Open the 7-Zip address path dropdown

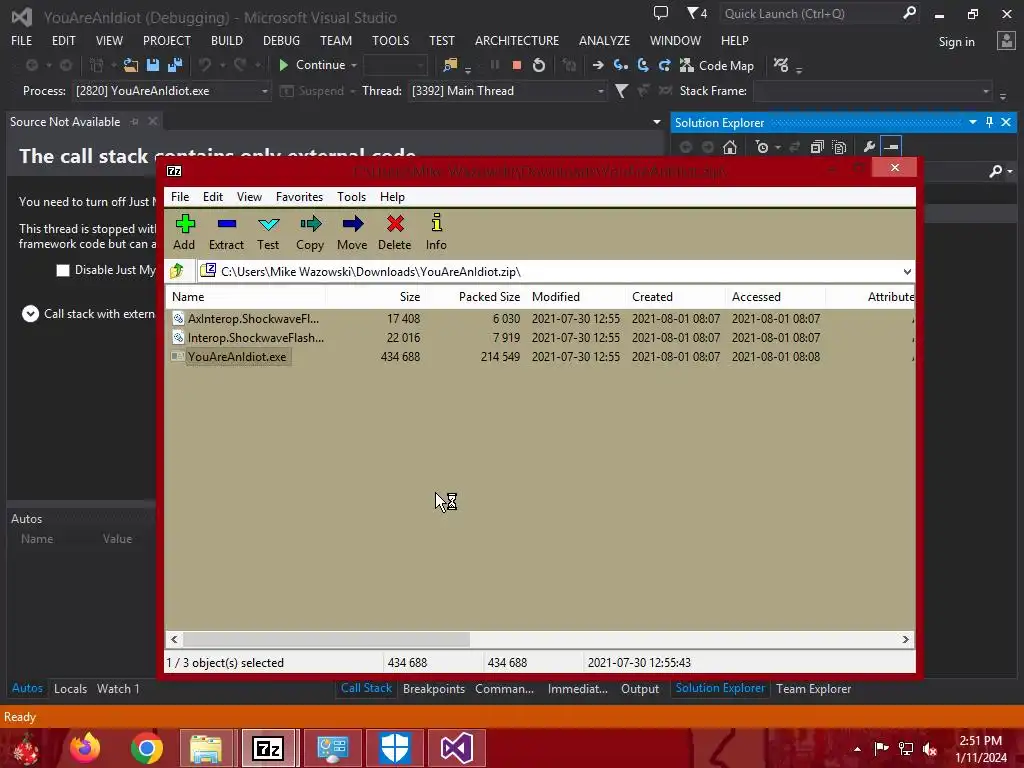click(x=907, y=272)
